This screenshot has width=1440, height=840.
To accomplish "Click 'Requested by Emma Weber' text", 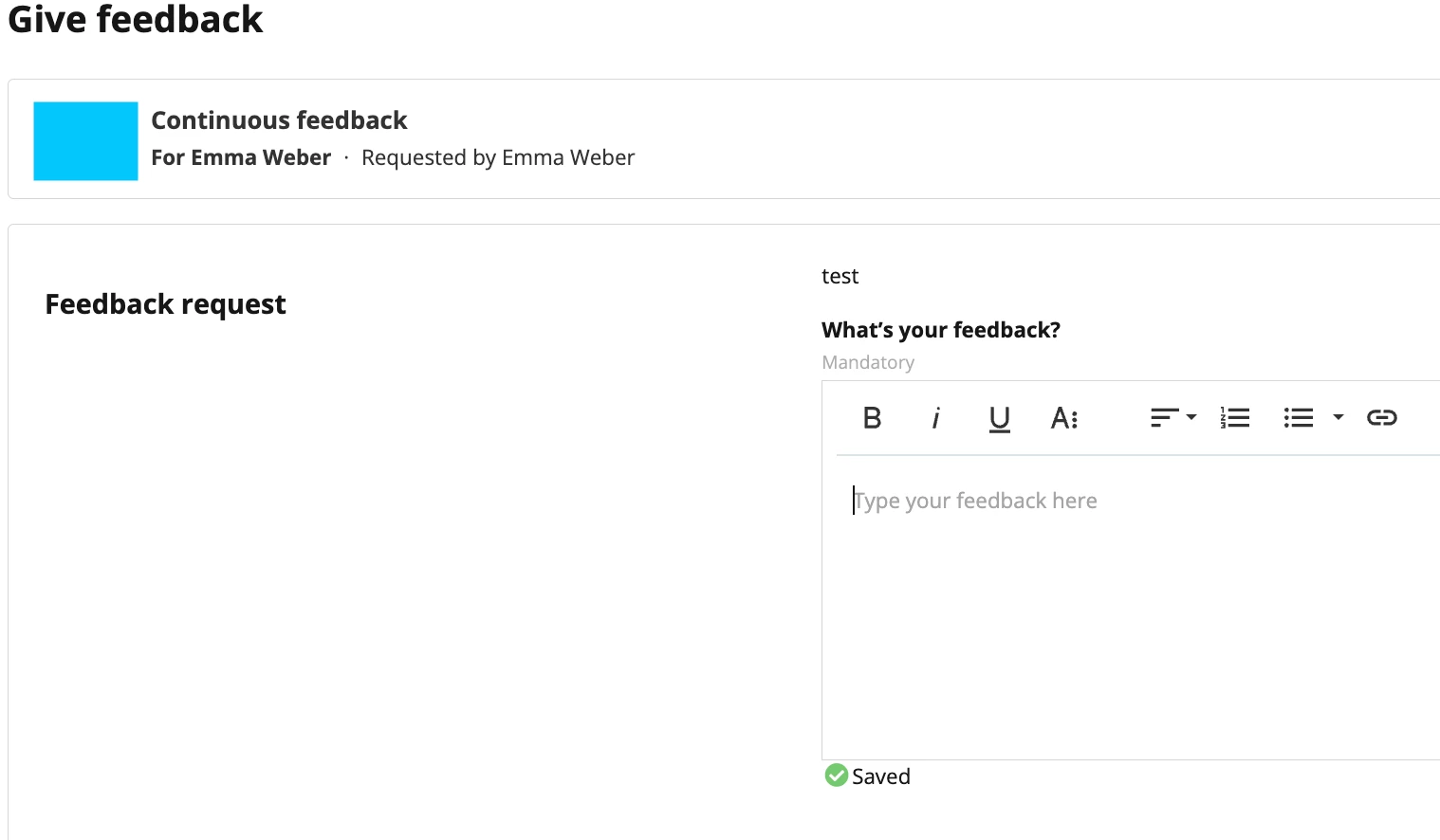I will click(x=498, y=157).
